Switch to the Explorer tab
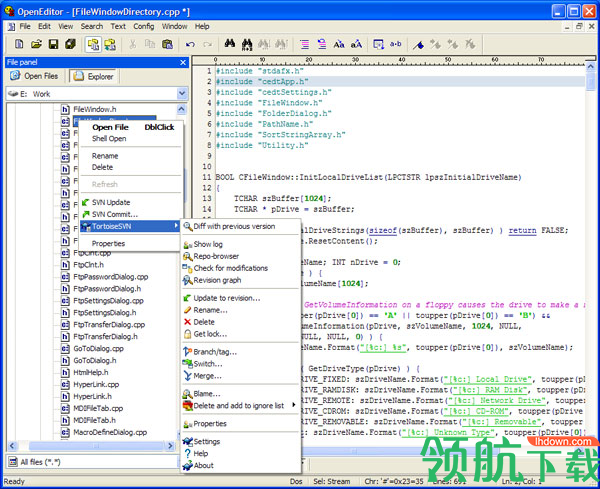 coord(95,76)
